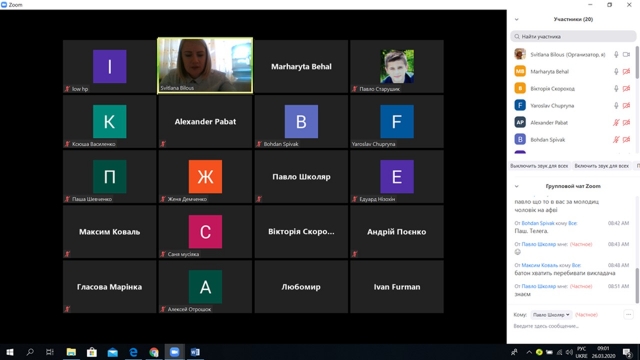Viewport: 640px width, 360px height.
Task: Toggle camera icon next to Svitlana Bilous
Action: pyautogui.click(x=627, y=54)
